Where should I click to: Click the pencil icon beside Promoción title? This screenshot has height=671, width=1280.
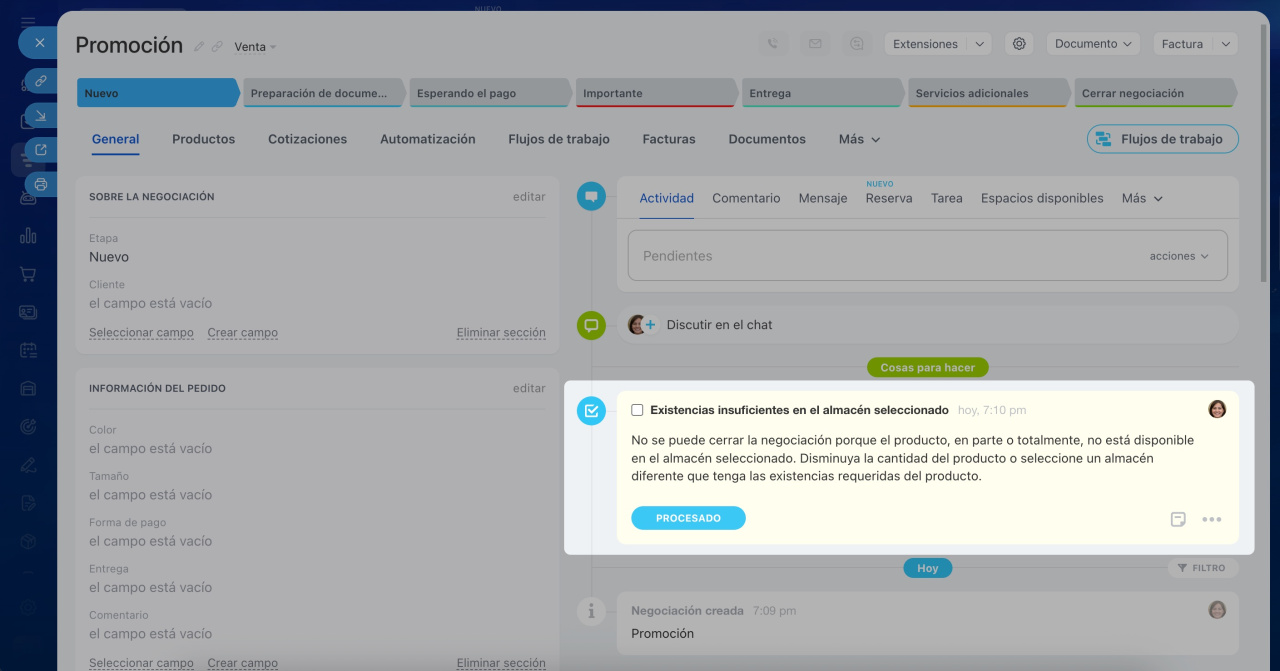click(x=199, y=47)
